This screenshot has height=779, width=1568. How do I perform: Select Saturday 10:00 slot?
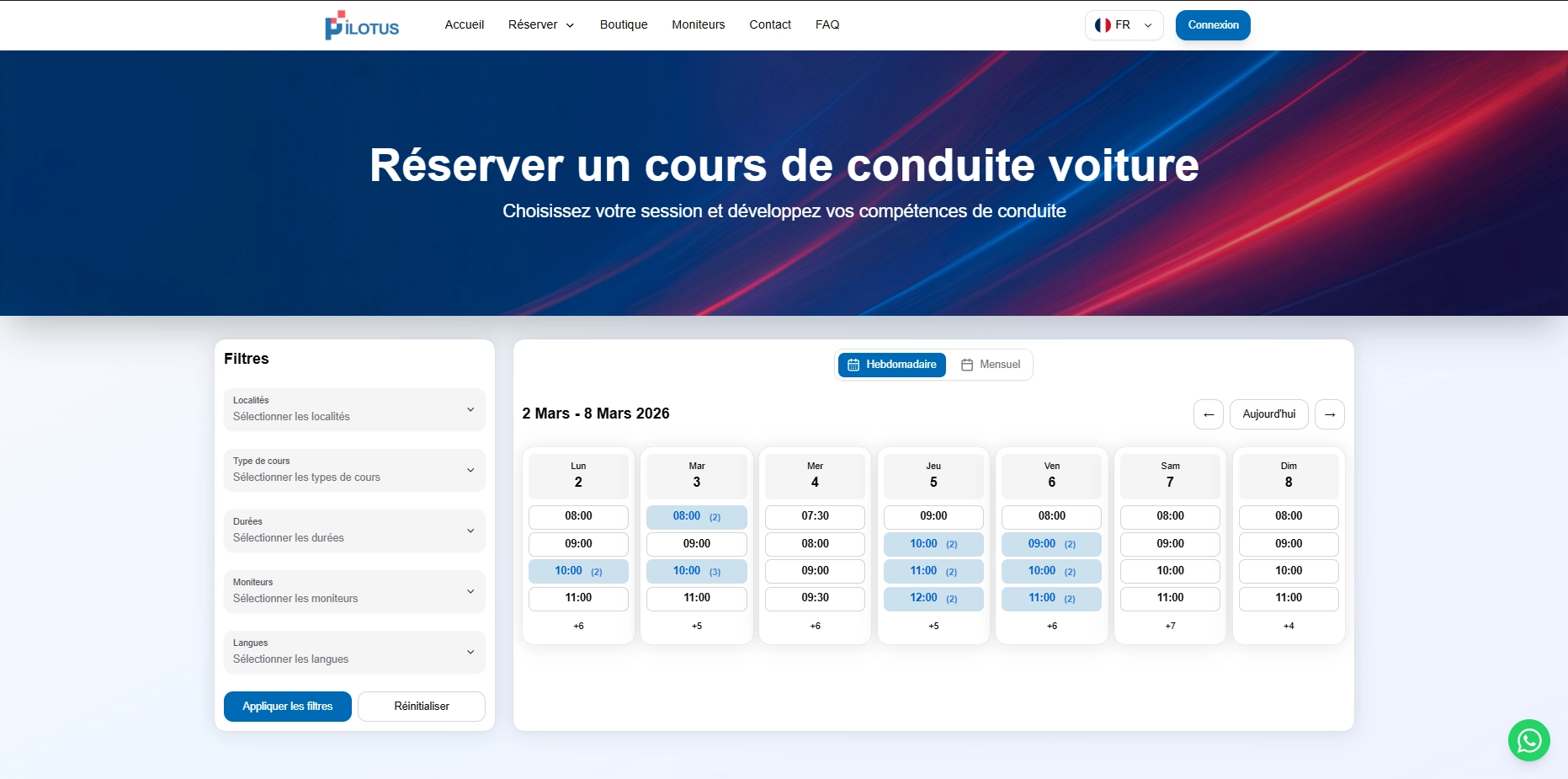(x=1170, y=571)
